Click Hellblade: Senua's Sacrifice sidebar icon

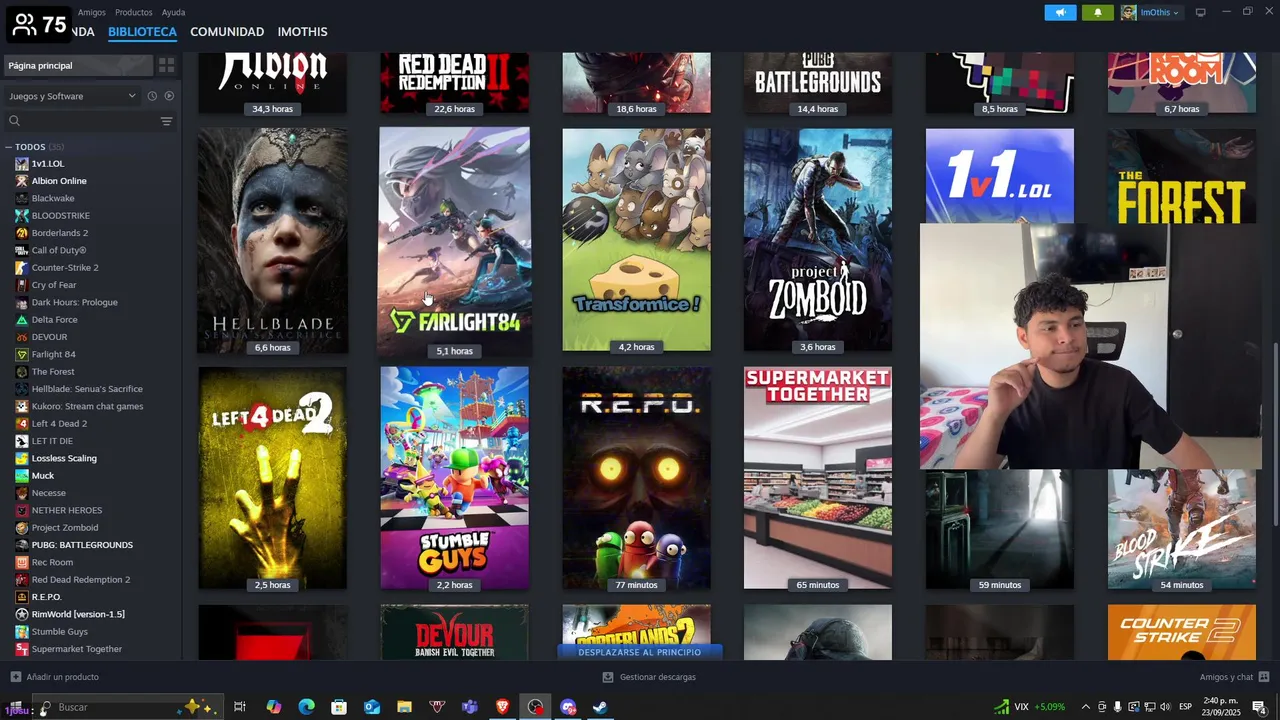(x=22, y=389)
